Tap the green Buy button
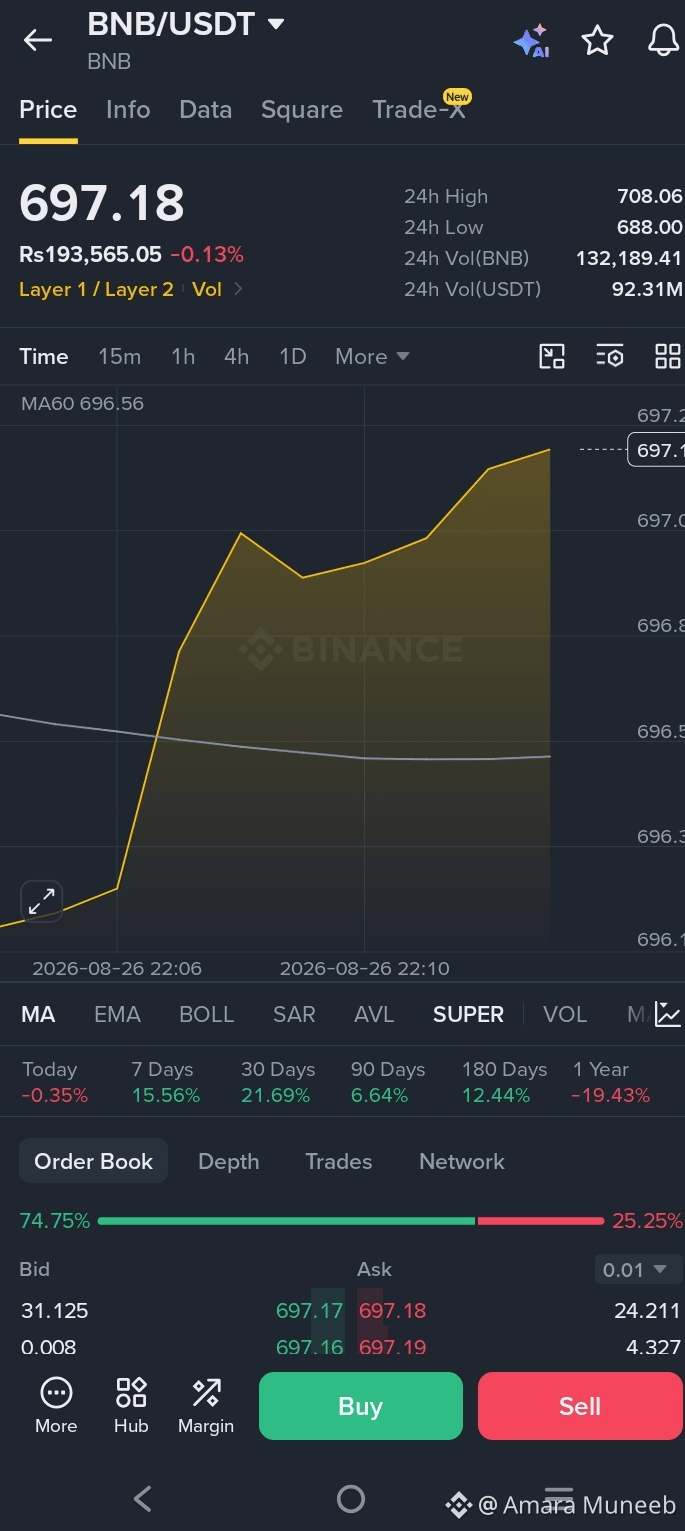Viewport: 685px width, 1531px height. pos(361,1406)
